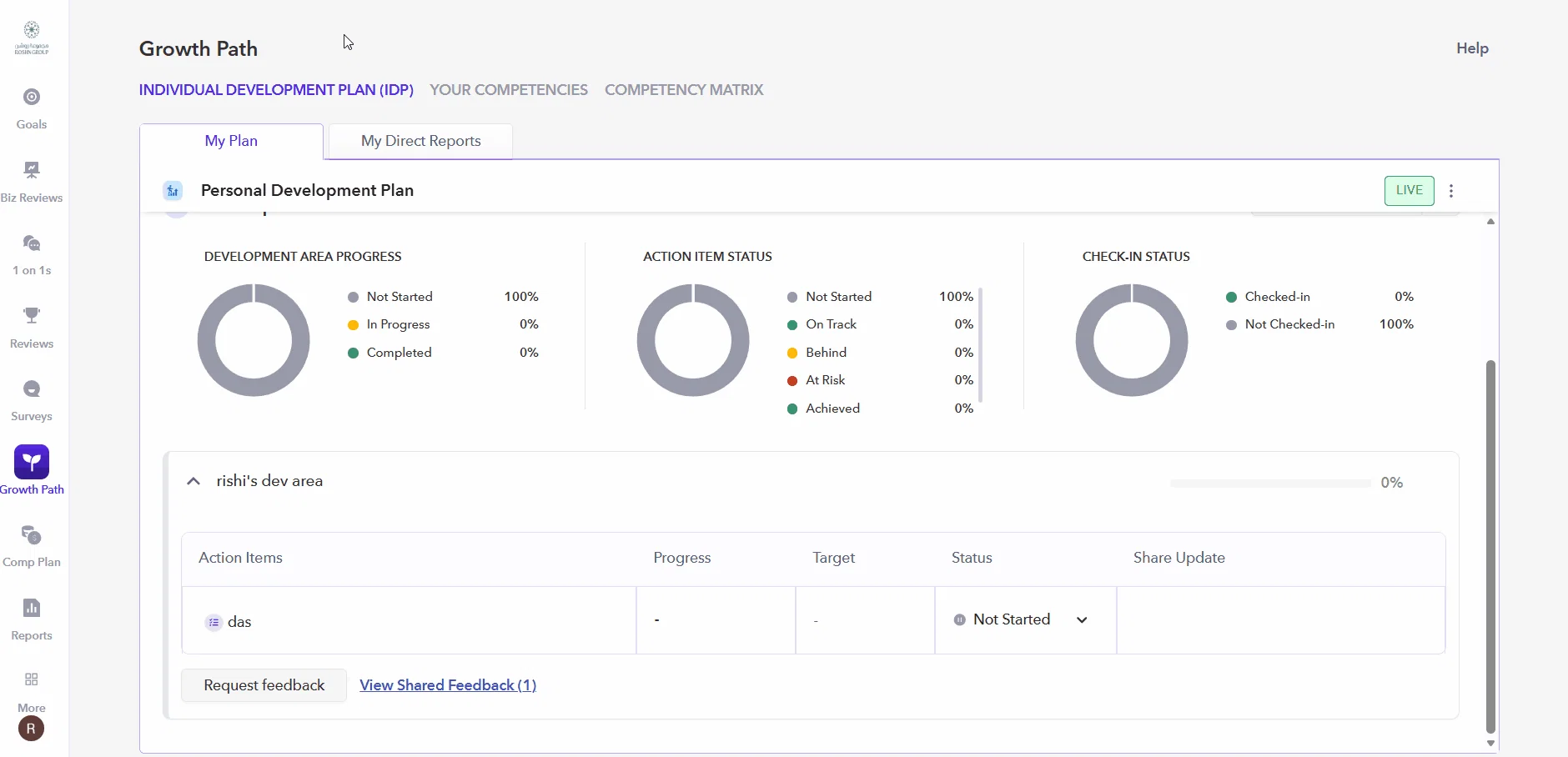Select the My Plan tab
The image size is (1568, 757).
(231, 141)
